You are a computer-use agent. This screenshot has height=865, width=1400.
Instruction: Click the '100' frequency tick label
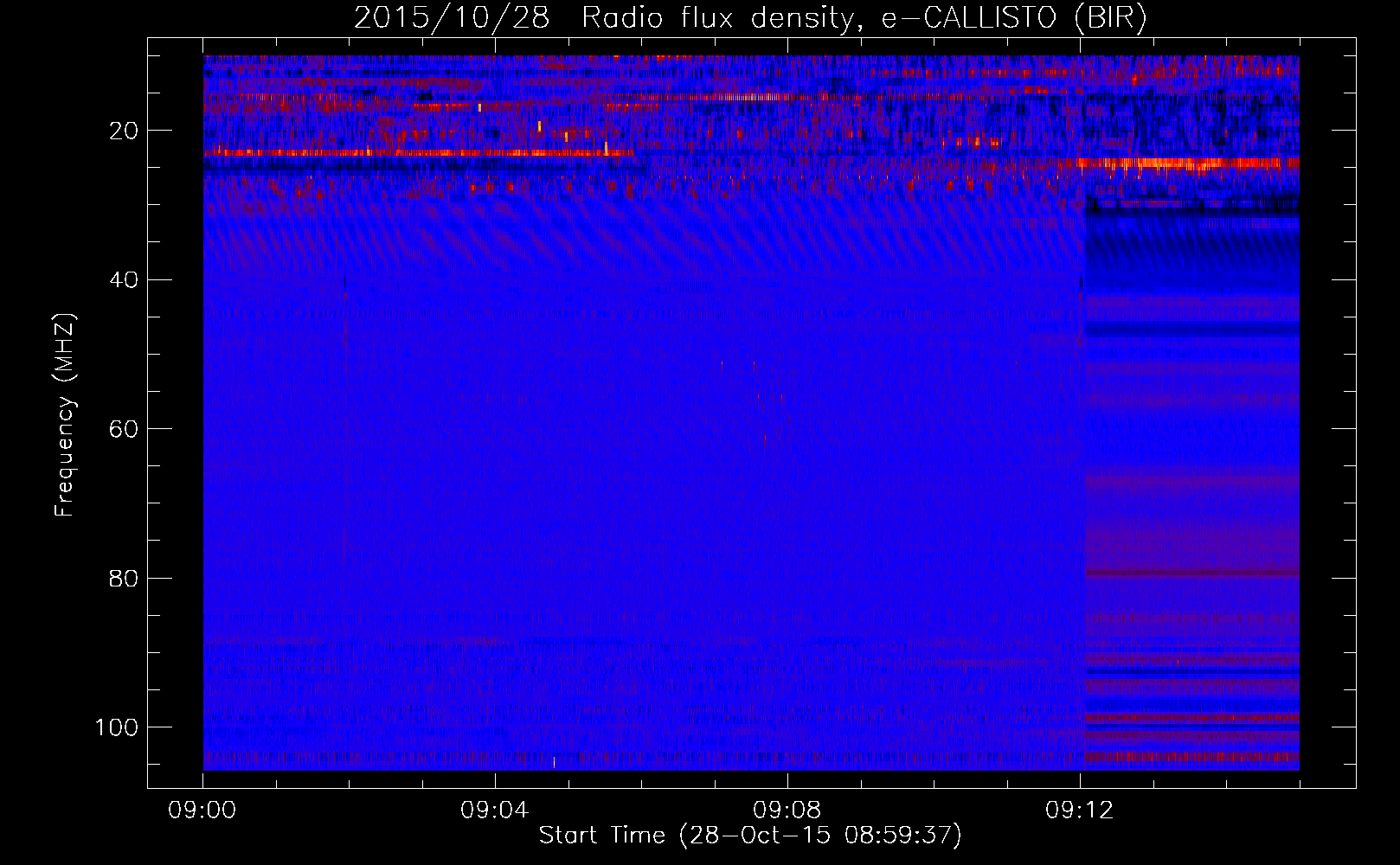click(x=117, y=727)
